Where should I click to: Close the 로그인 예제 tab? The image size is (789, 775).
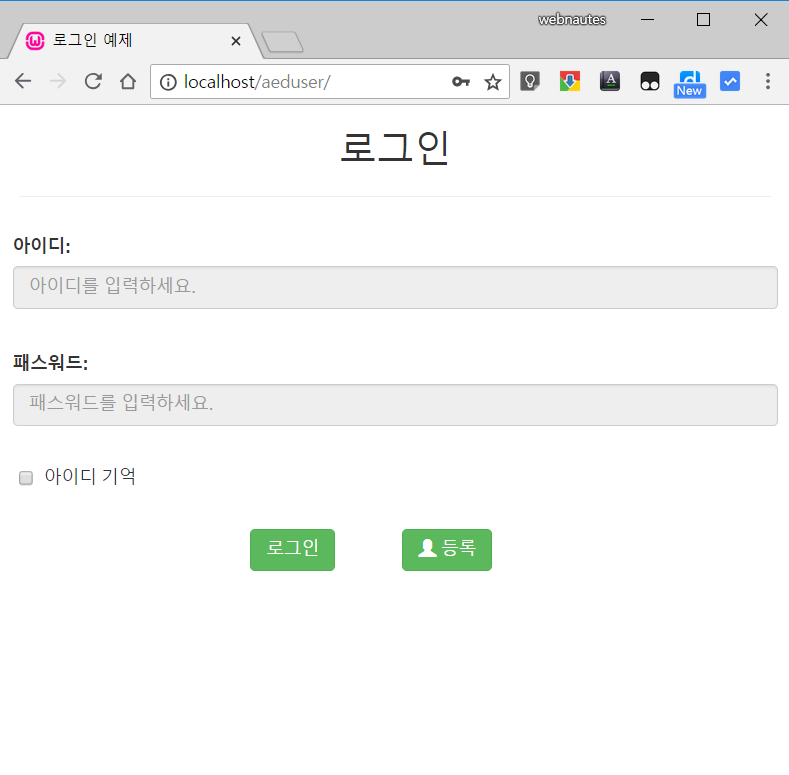(x=235, y=41)
